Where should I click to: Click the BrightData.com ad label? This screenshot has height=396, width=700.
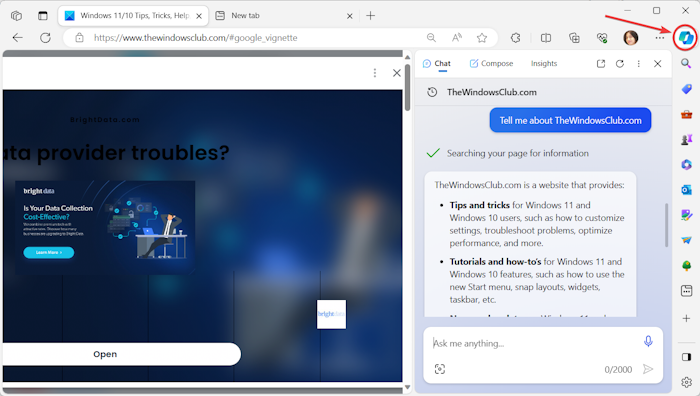105,120
